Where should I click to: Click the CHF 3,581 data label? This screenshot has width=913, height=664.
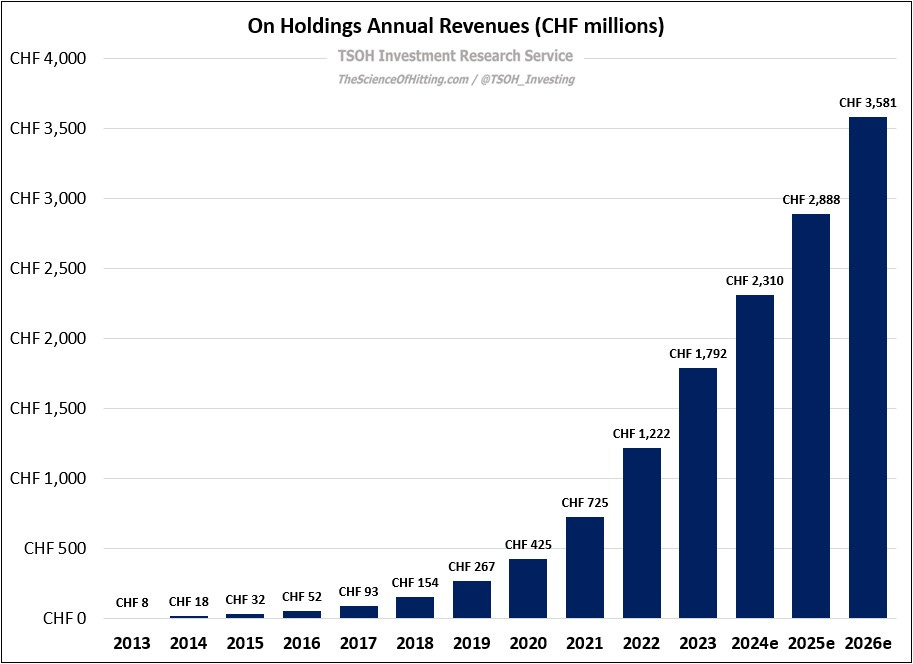pos(868,104)
